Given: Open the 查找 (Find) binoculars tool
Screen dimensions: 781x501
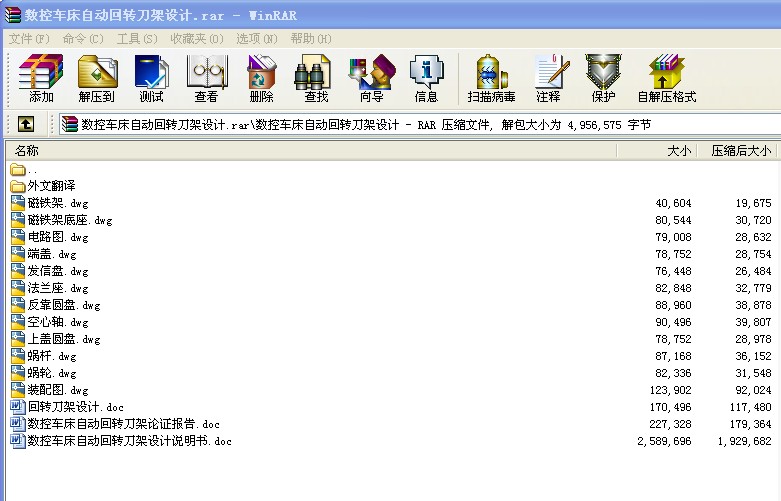Looking at the screenshot, I should tap(316, 78).
